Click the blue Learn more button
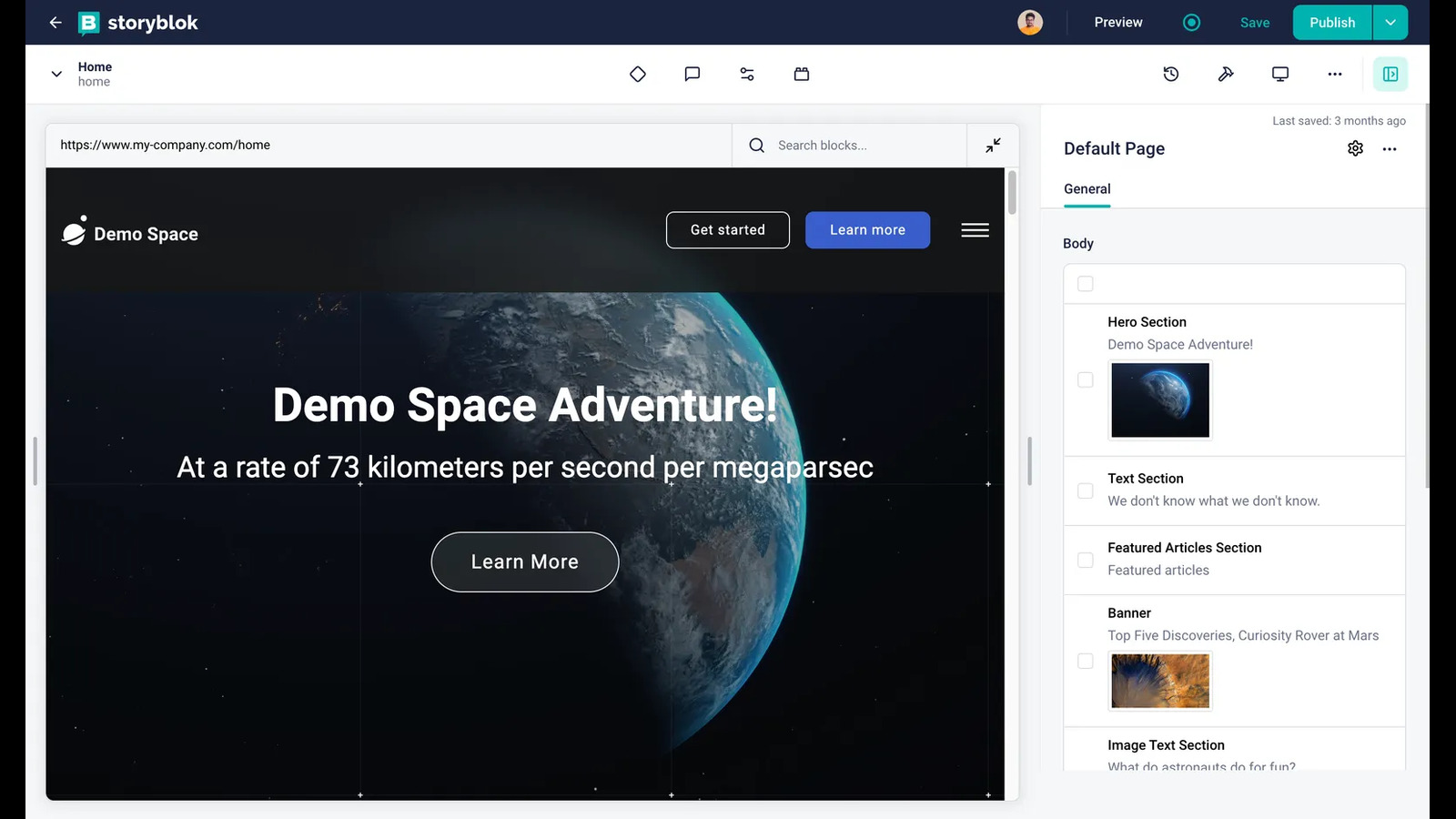1456x819 pixels. pyautogui.click(x=867, y=230)
